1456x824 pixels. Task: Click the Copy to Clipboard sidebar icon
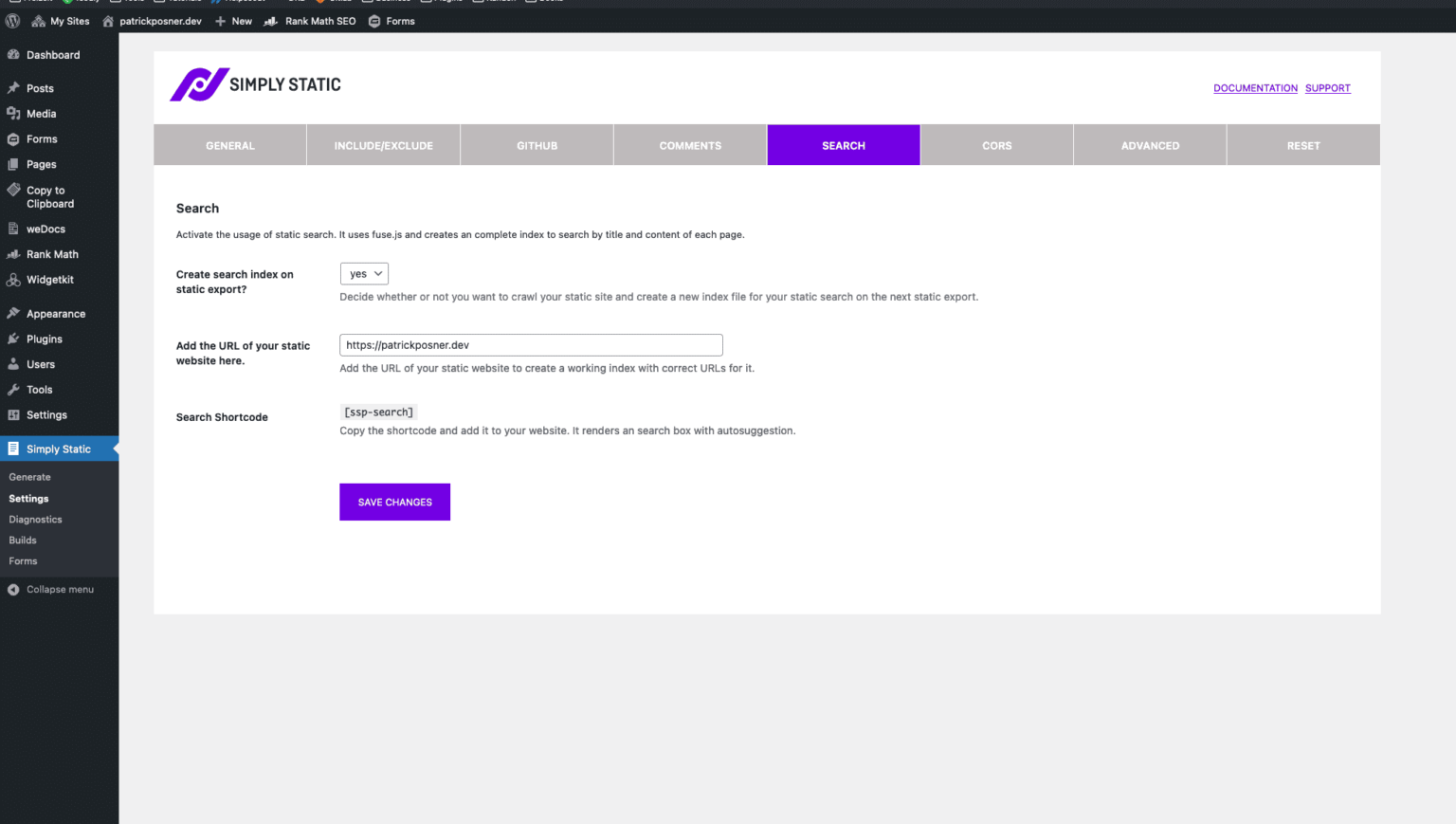(13, 190)
